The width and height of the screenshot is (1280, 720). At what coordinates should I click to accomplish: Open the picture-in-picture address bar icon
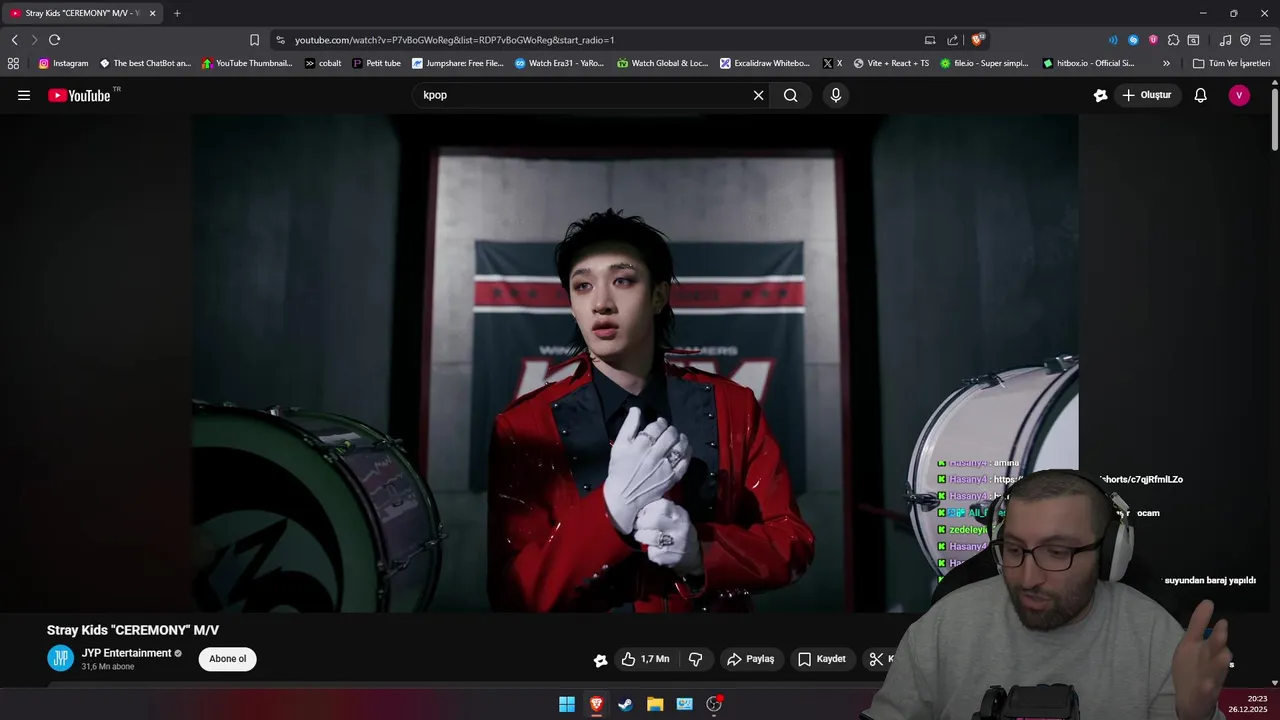pos(930,40)
